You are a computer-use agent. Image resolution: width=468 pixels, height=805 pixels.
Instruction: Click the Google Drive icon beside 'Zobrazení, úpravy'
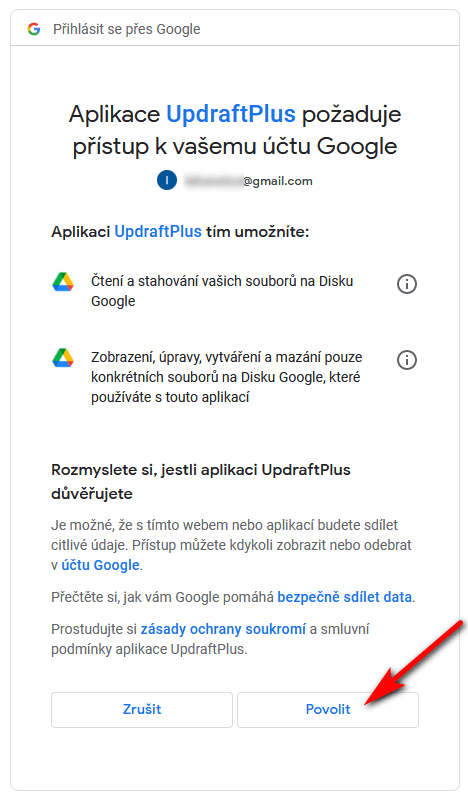[x=63, y=358]
